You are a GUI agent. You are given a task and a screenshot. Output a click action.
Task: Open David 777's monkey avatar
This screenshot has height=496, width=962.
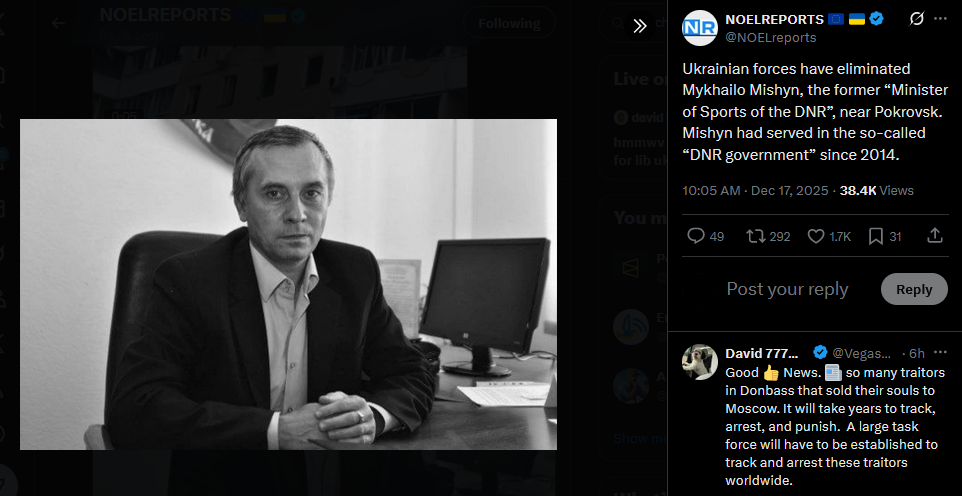pos(699,362)
